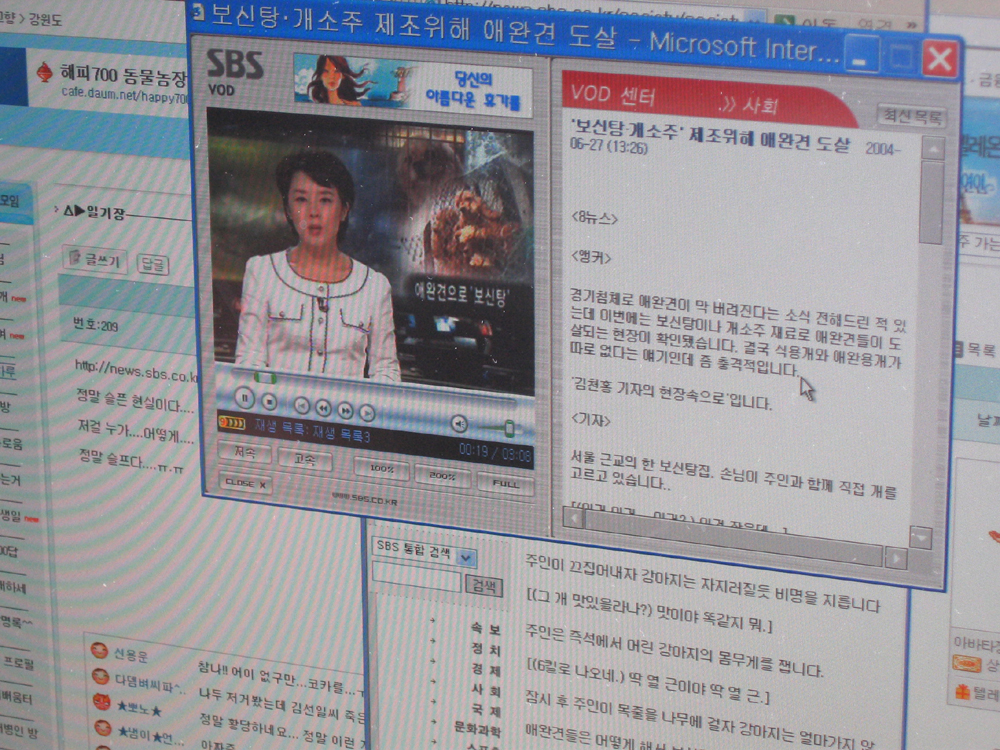This screenshot has width=1000, height=750.
Task: Click the www.sbs.co.kr text under the player
Action: pyautogui.click(x=365, y=499)
